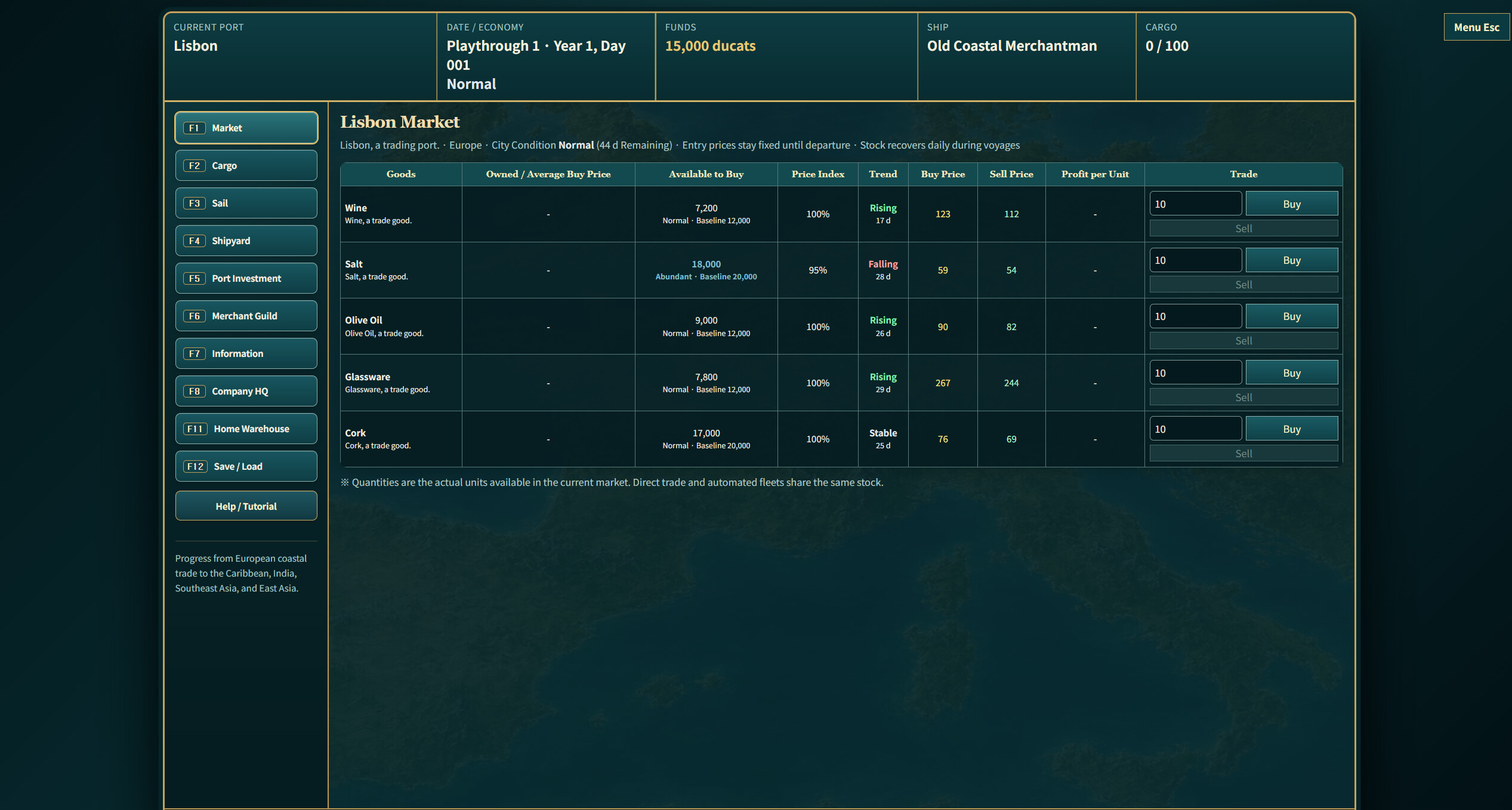The image size is (1512, 810).
Task: Focus the Olive Oil quantity field
Action: coord(1195,316)
